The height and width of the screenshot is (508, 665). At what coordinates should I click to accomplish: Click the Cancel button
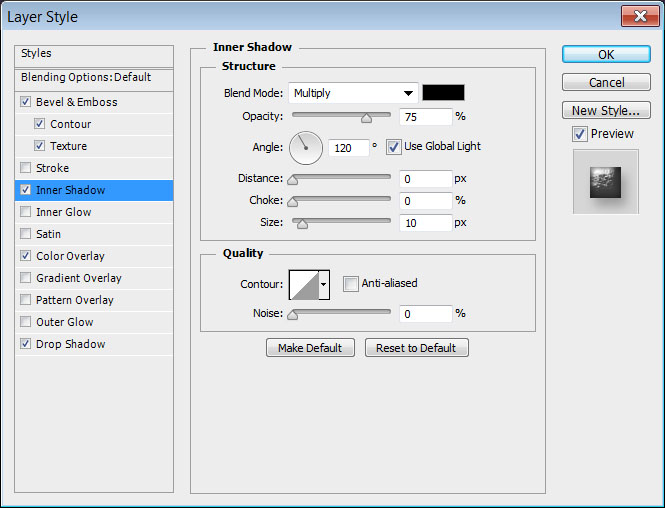click(x=606, y=82)
